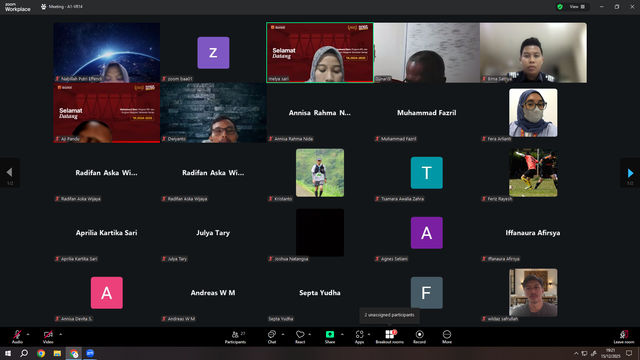This screenshot has height=360, width=640.
Task: Expand the caret beside Chat
Action: click(283, 334)
